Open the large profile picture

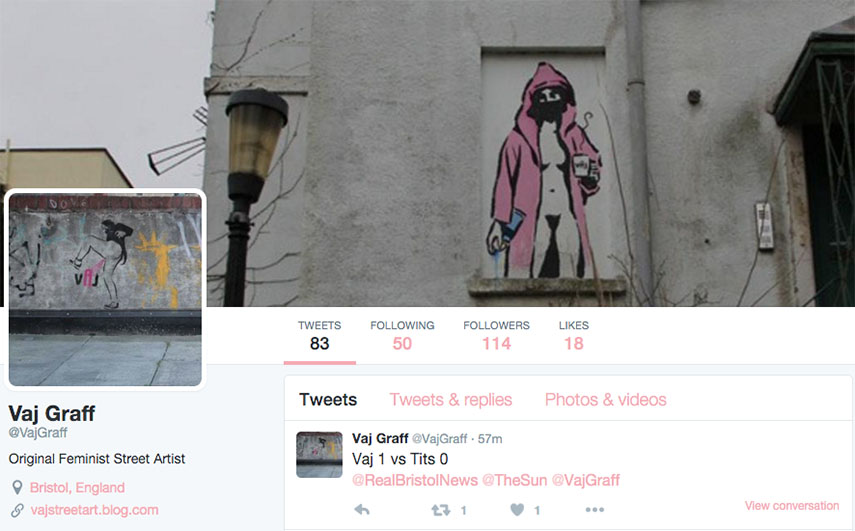point(105,289)
